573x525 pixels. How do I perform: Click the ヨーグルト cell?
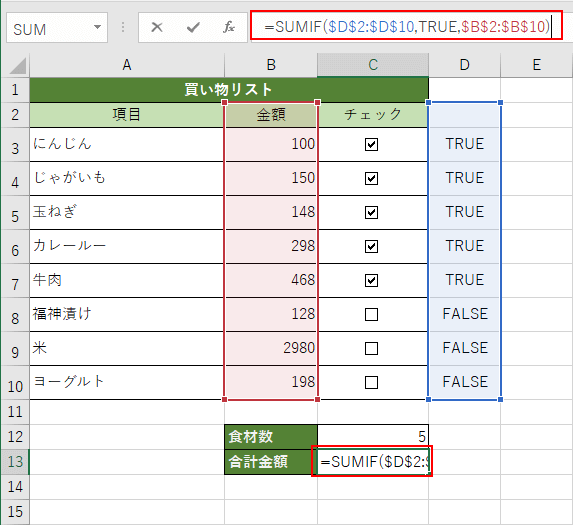(127, 383)
